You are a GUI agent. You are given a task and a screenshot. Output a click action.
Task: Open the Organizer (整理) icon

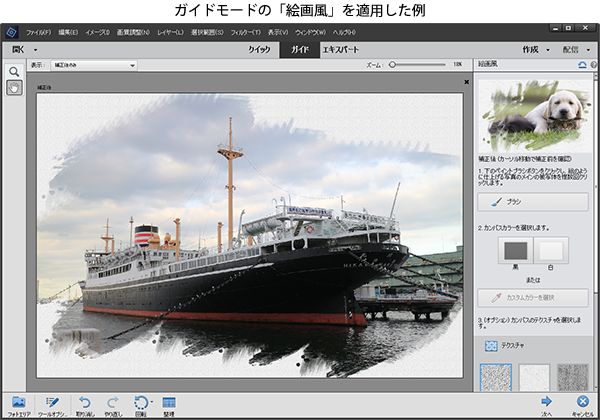coord(169,406)
